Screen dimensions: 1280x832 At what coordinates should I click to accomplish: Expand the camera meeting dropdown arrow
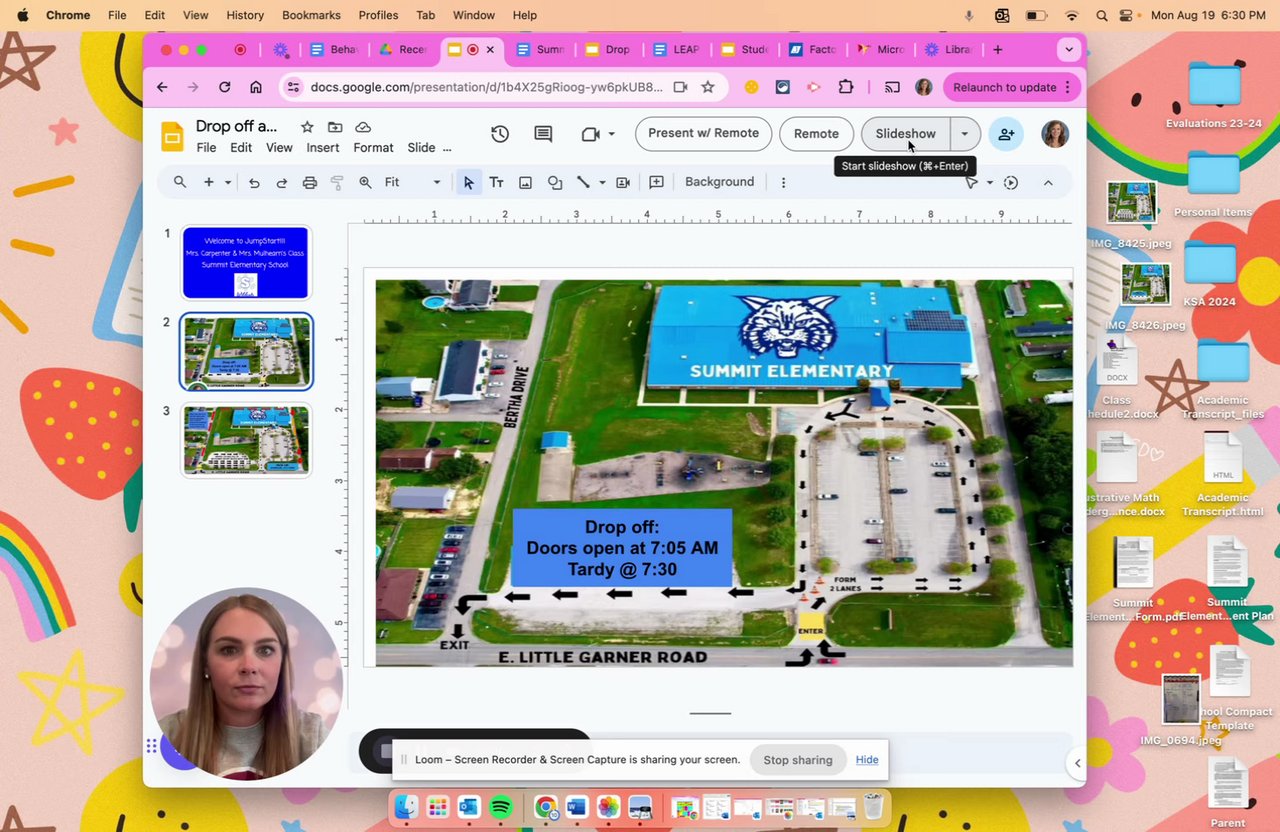(x=611, y=134)
